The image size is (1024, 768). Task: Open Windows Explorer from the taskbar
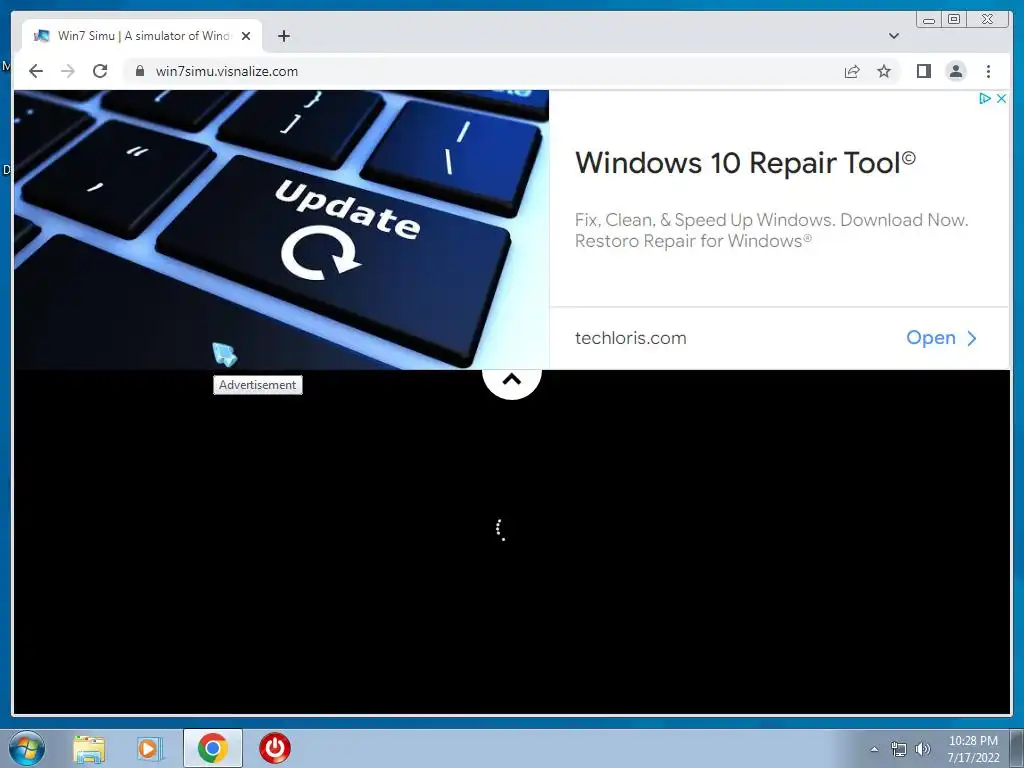[89, 748]
